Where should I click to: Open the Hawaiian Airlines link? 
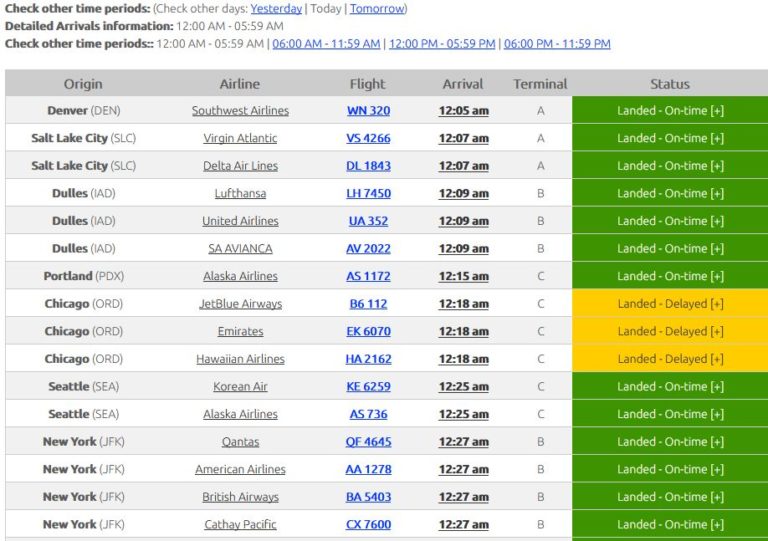pyautogui.click(x=240, y=359)
